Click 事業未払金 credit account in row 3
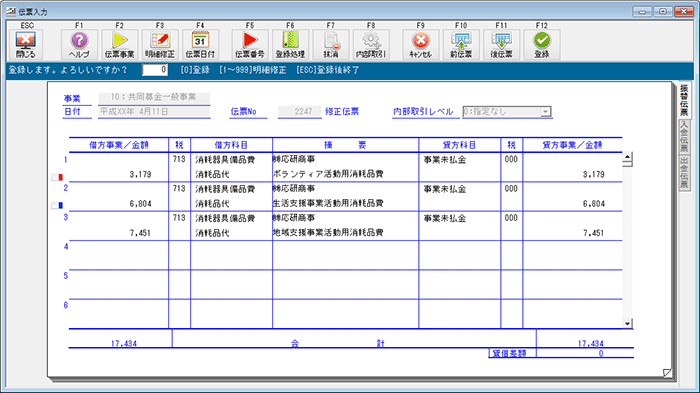The height and width of the screenshot is (393, 700). 445,218
